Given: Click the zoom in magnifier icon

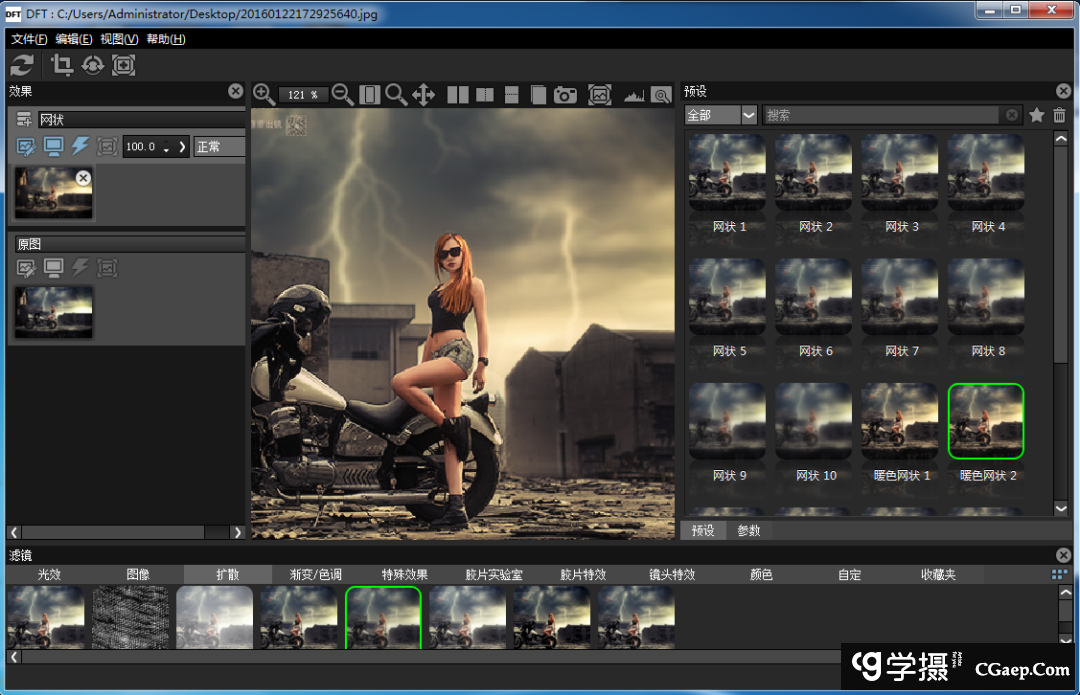Looking at the screenshot, I should (264, 94).
